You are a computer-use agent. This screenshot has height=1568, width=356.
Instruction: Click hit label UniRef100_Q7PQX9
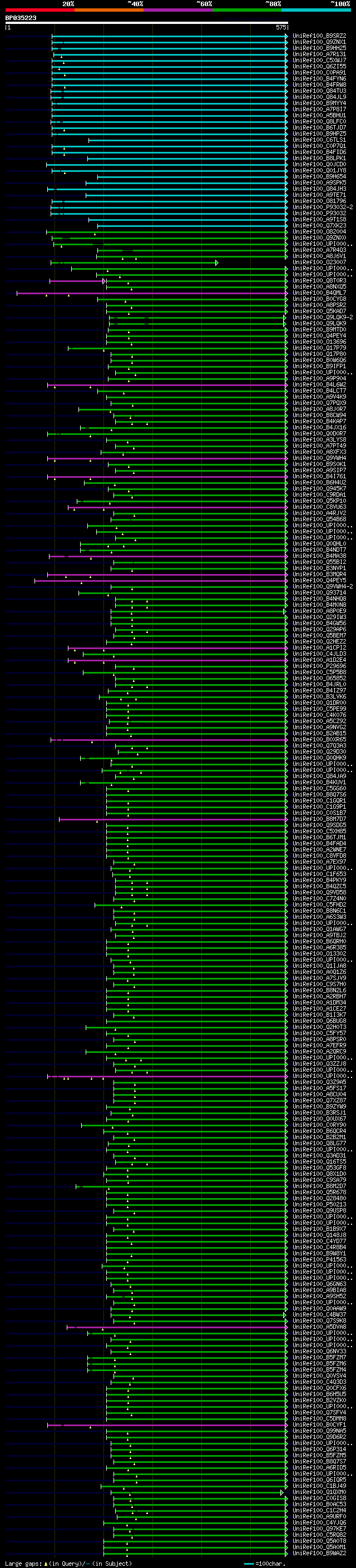click(x=319, y=403)
